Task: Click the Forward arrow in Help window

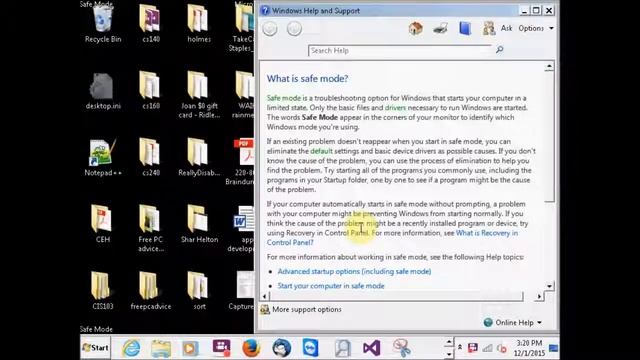Action: 294,29
